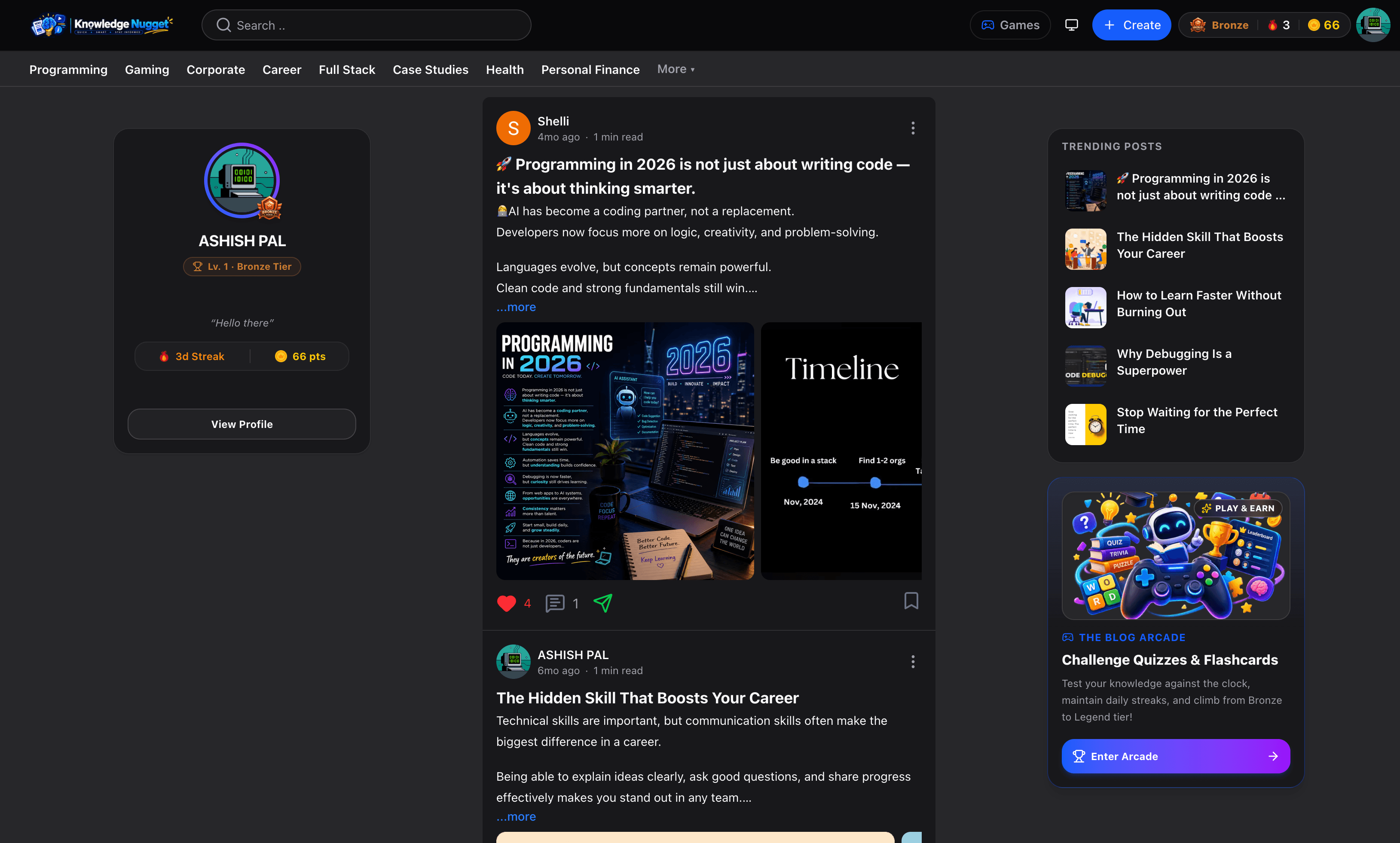Open the Personal Finance category
This screenshot has height=843, width=1400.
click(590, 69)
